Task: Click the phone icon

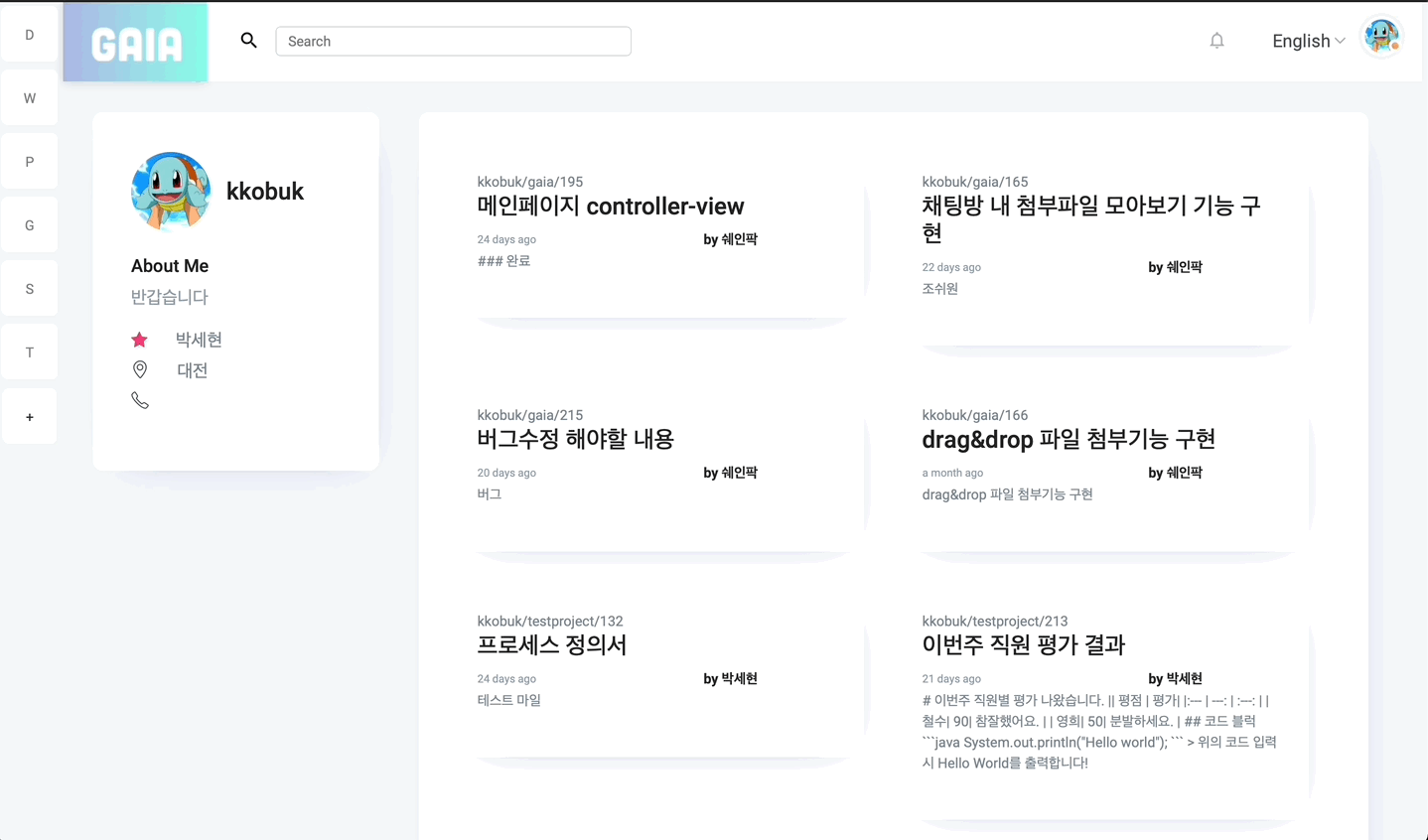Action: point(140,400)
